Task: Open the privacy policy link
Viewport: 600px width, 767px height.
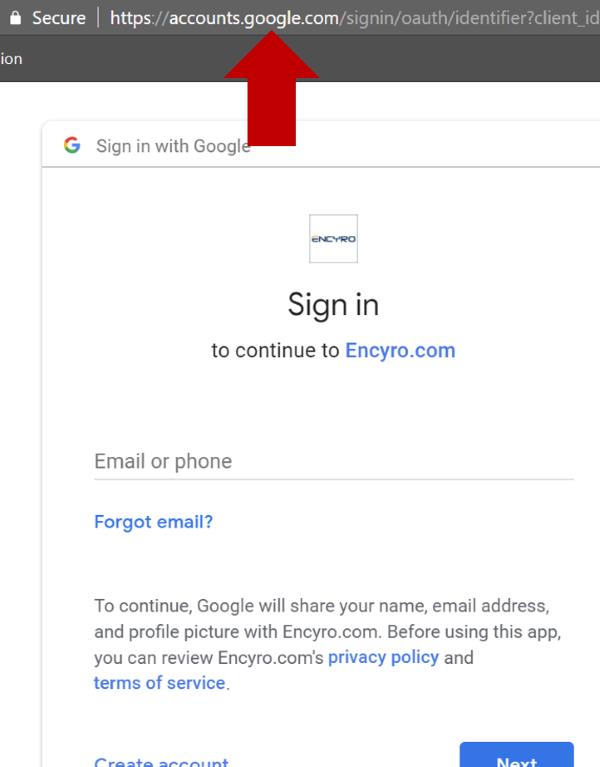Action: (383, 657)
